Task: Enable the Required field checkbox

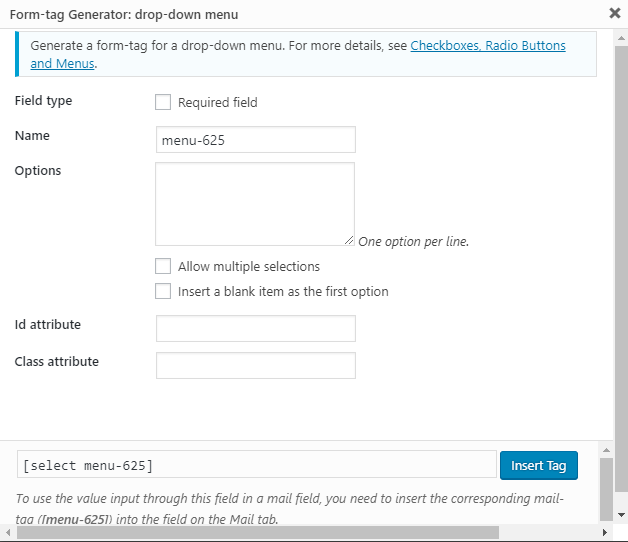Action: click(x=163, y=102)
